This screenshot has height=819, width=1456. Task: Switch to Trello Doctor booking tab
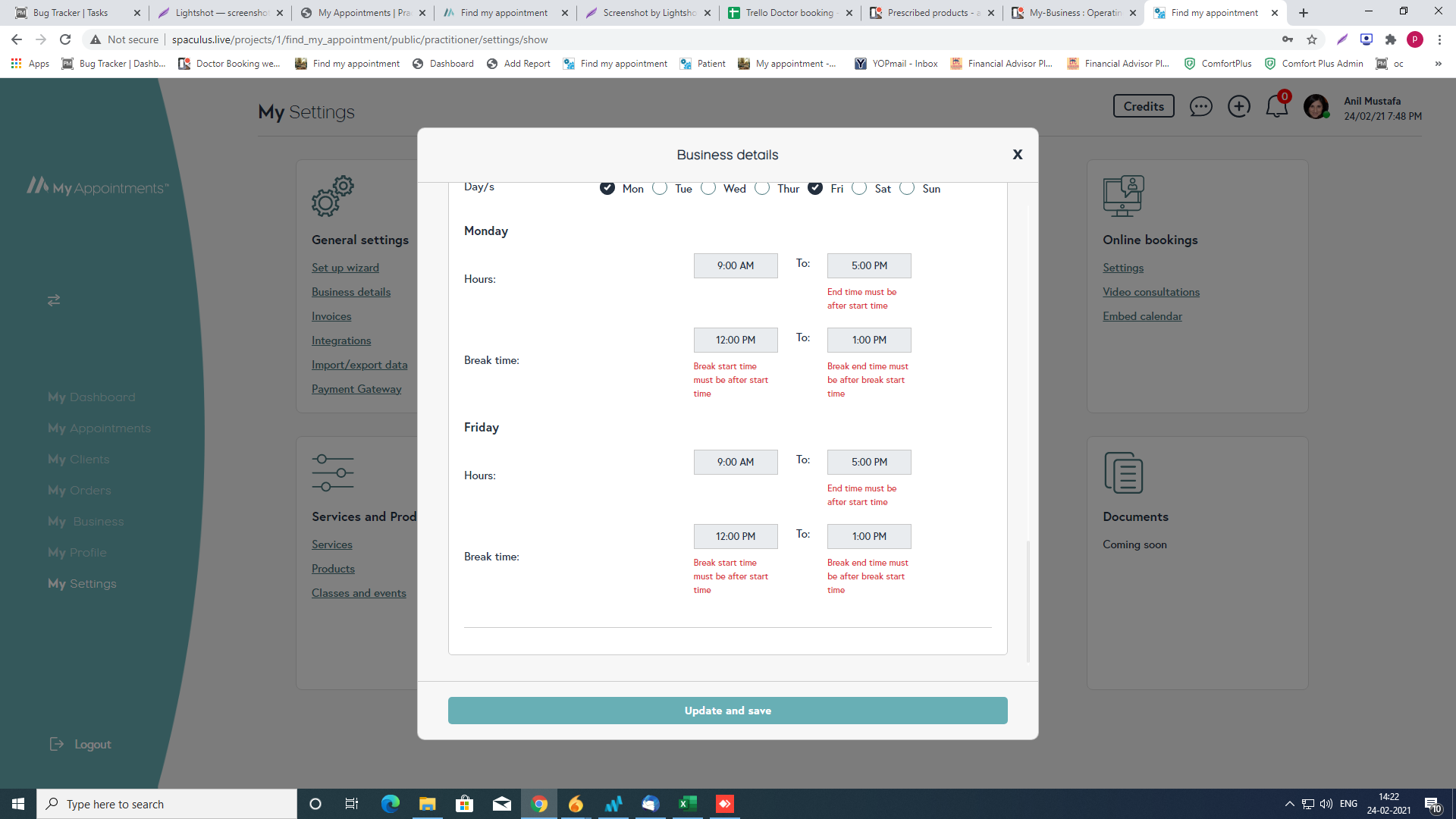click(x=789, y=13)
